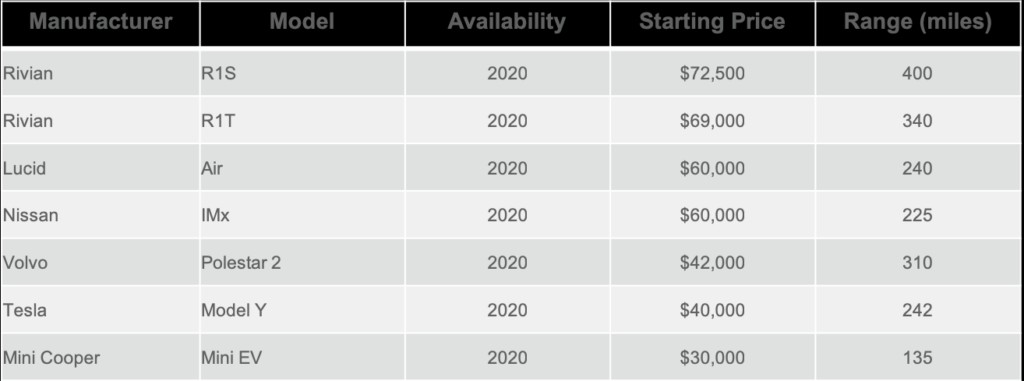Select the Volvo manufacturer cell
Image resolution: width=1024 pixels, height=381 pixels.
(x=101, y=262)
